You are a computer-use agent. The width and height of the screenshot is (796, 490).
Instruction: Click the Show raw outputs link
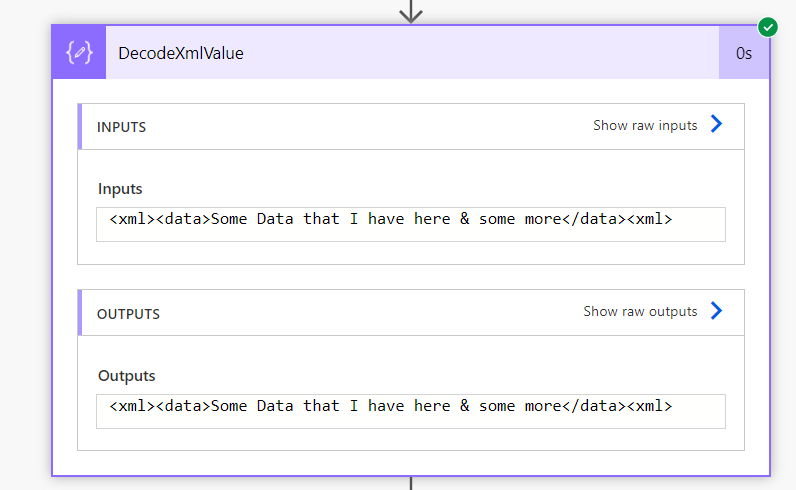(x=640, y=311)
